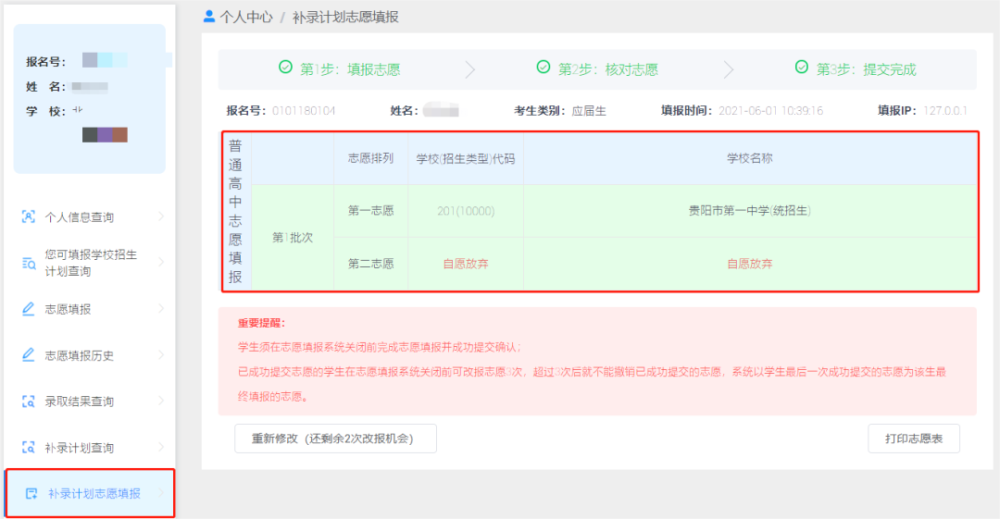The image size is (1000, 519).
Task: Click the checkmark icon for 第1步 填报志愿
Action: [x=285, y=68]
